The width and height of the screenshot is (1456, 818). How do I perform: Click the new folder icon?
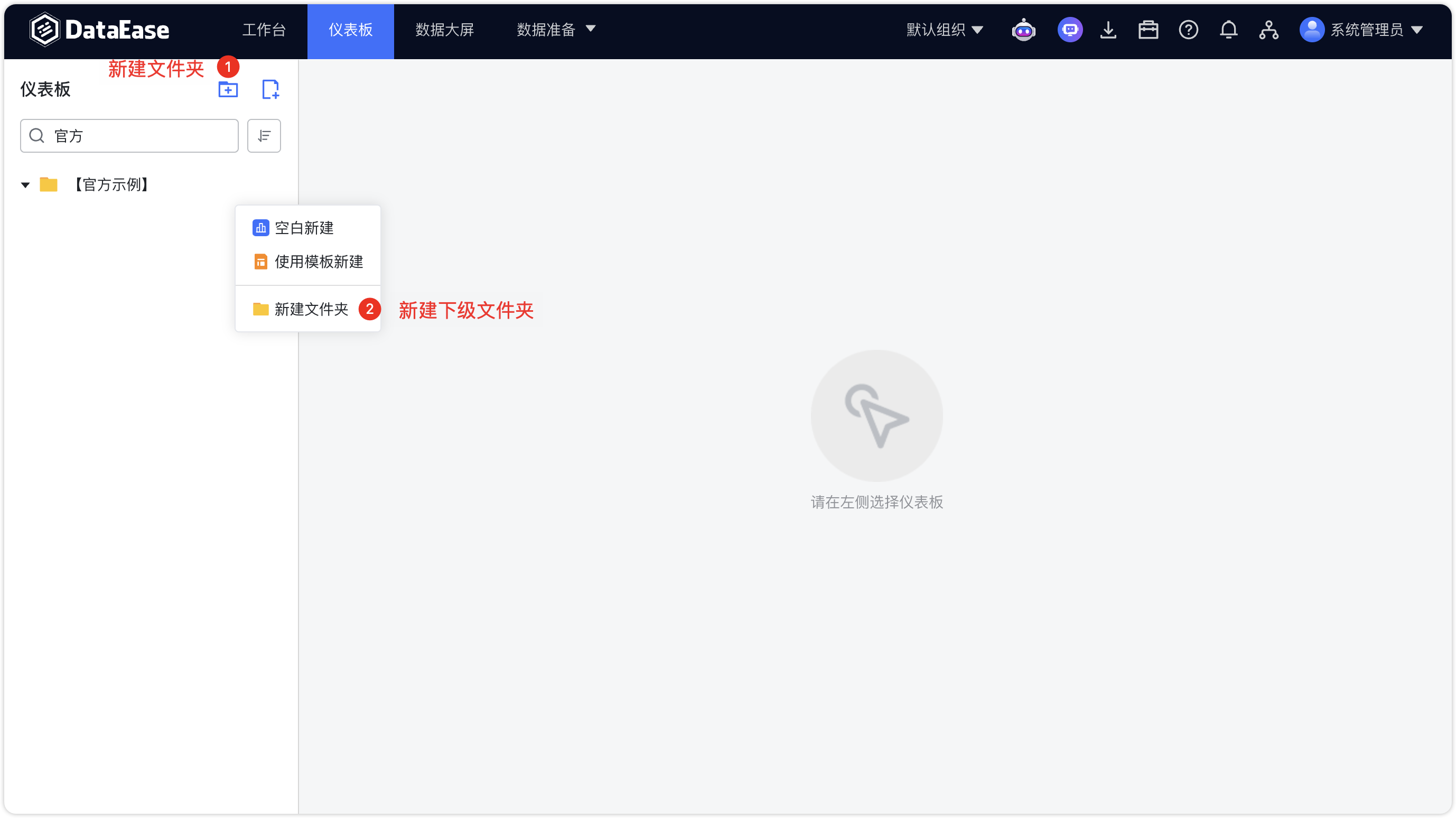click(228, 89)
